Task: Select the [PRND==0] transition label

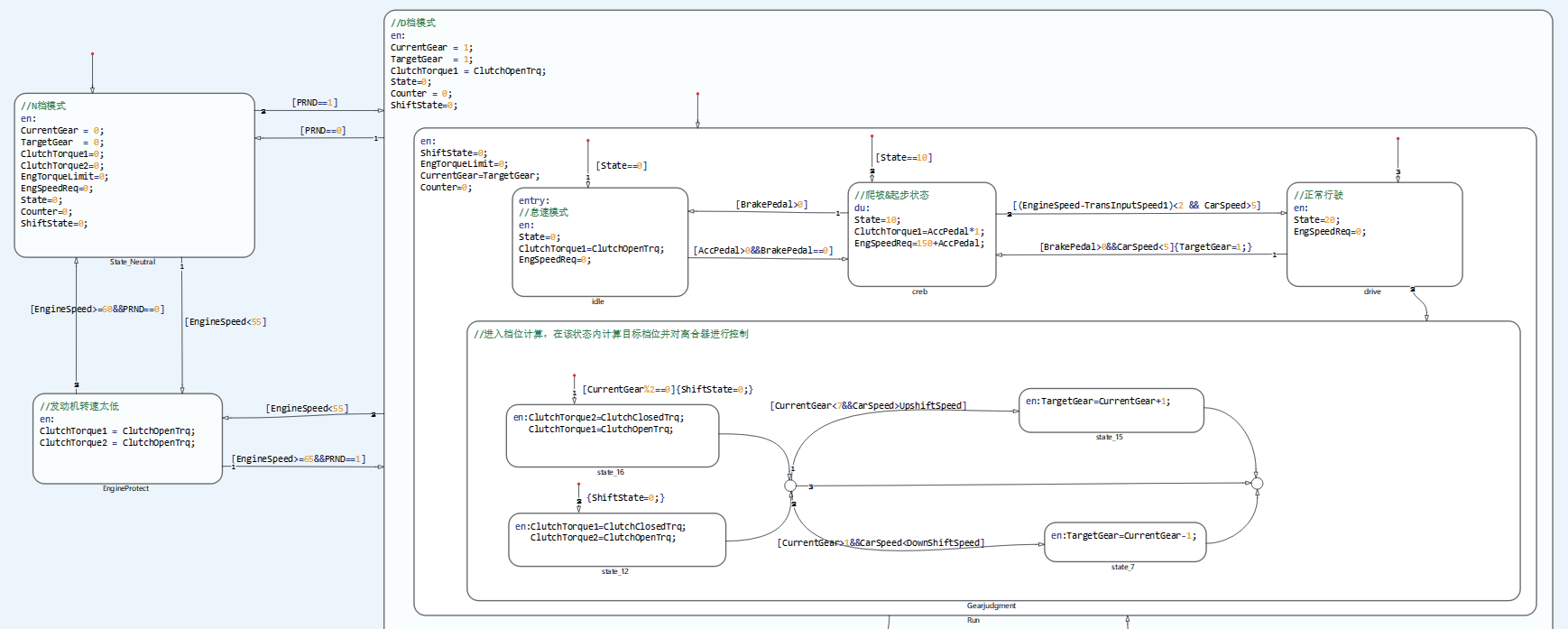Action: tap(322, 131)
